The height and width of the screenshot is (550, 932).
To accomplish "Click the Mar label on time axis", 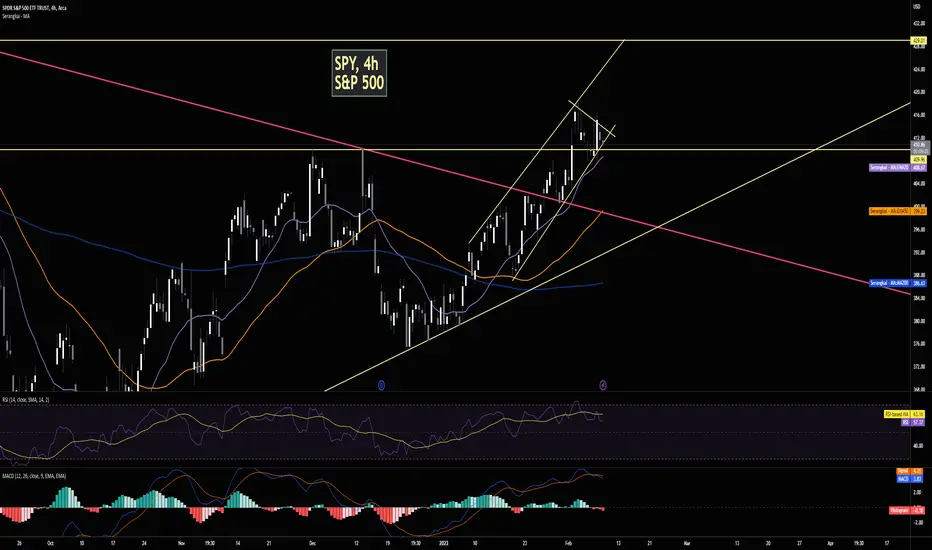I will tap(687, 543).
